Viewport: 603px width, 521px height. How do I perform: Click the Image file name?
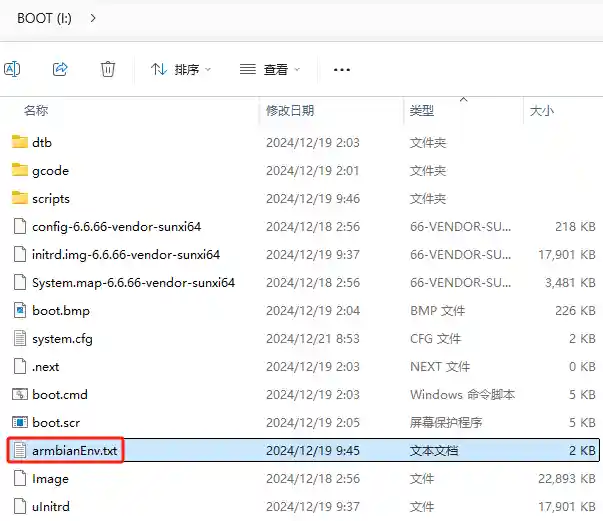50,479
